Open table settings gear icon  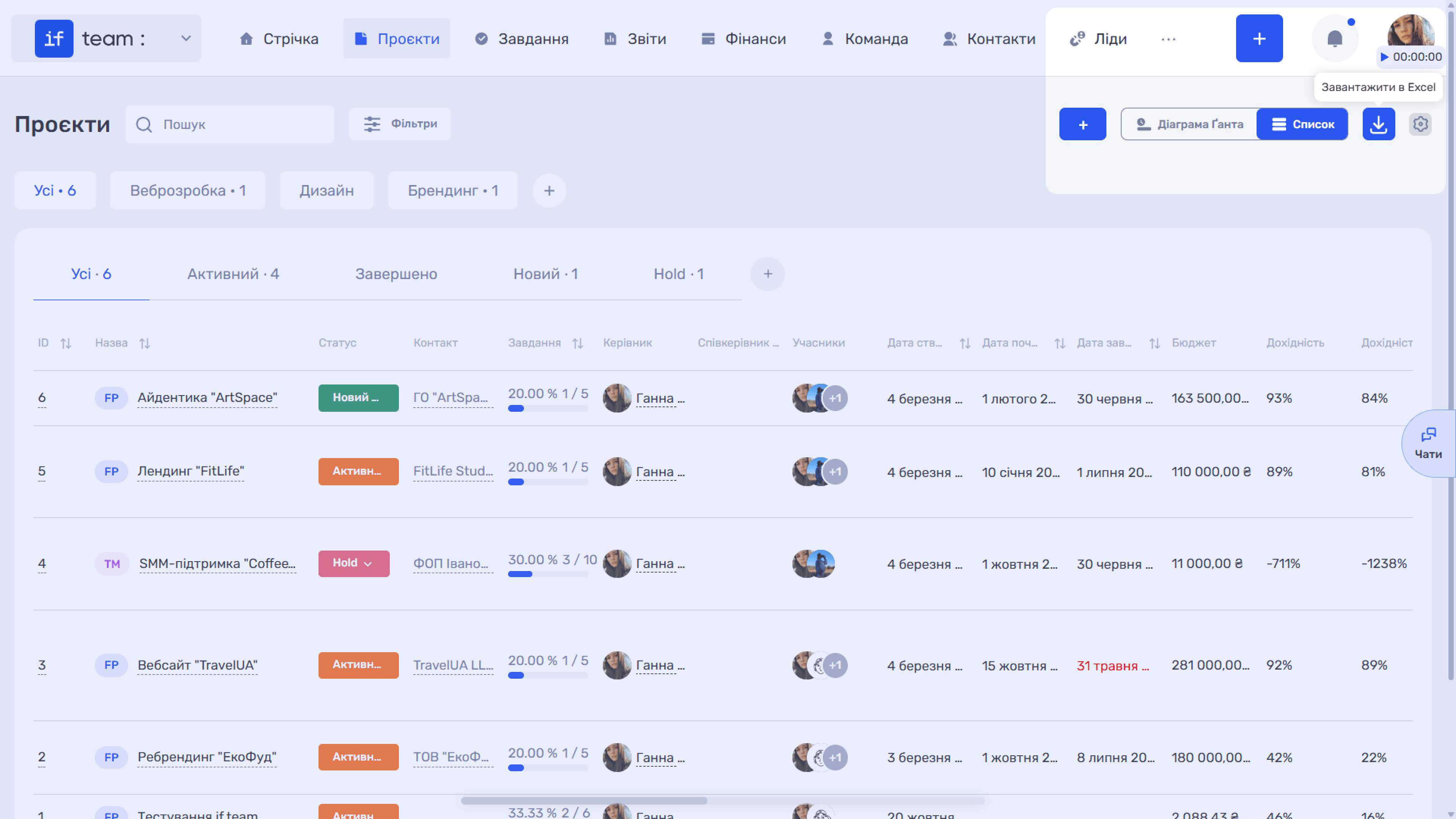(1420, 124)
